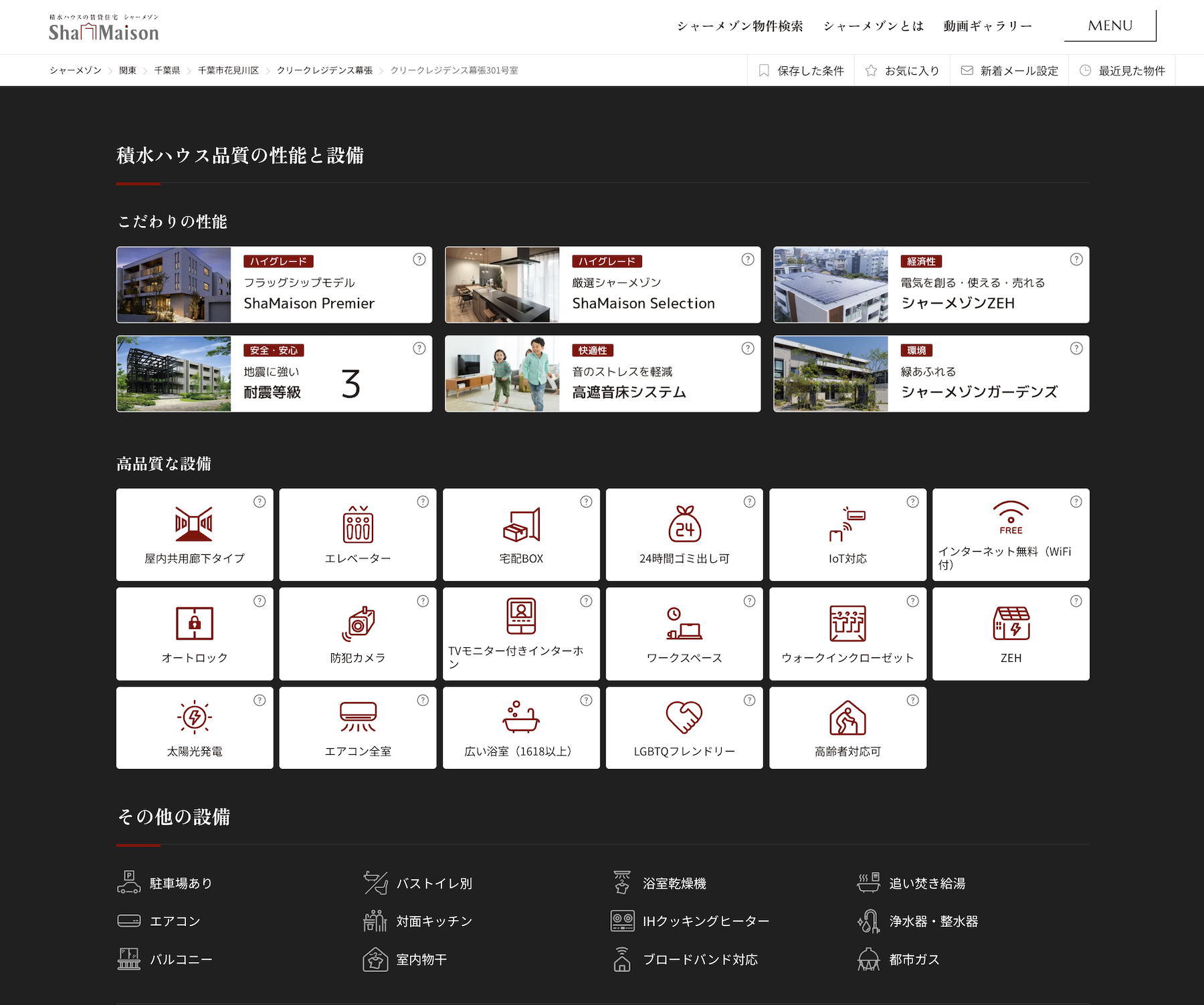Open help for 耐震等級 card

(x=419, y=348)
